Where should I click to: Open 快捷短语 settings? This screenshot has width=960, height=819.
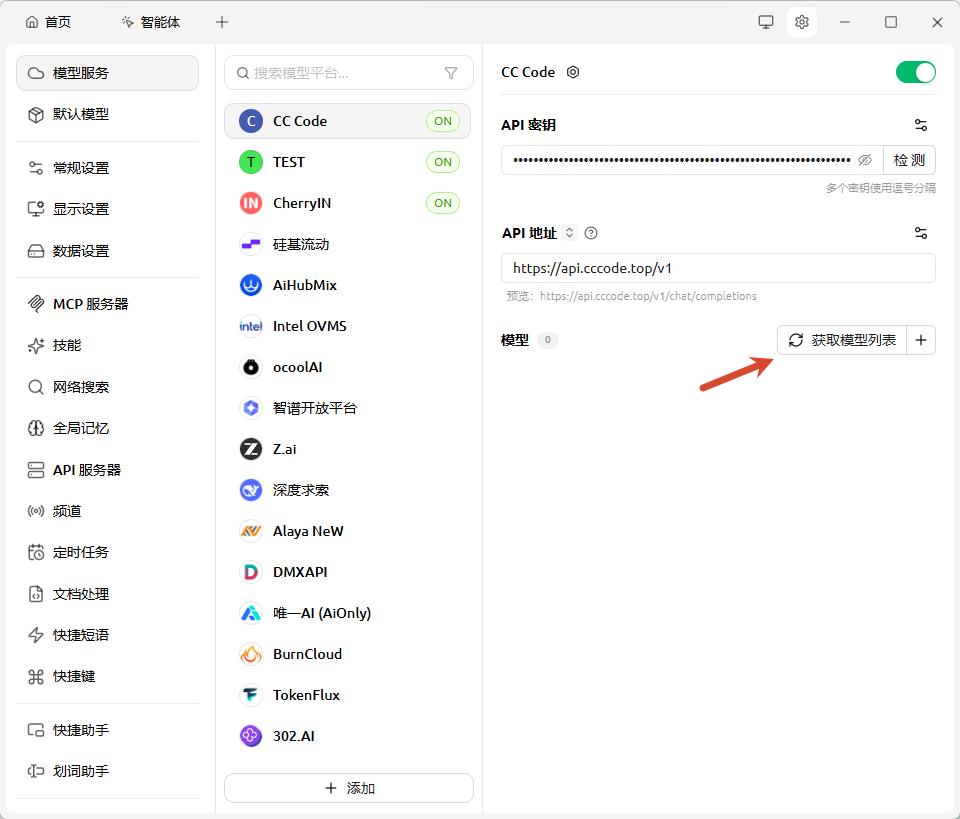[x=107, y=635]
